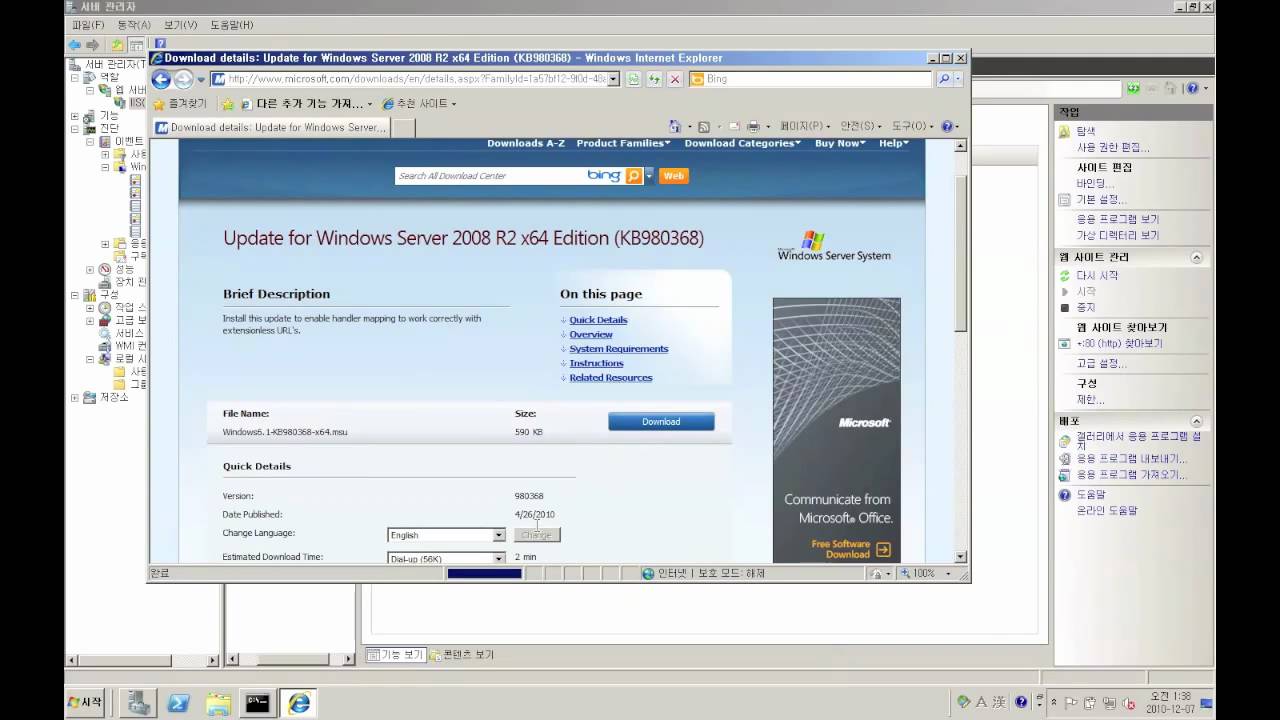
Task: Refresh the page in Internet Explorer
Action: point(654,79)
